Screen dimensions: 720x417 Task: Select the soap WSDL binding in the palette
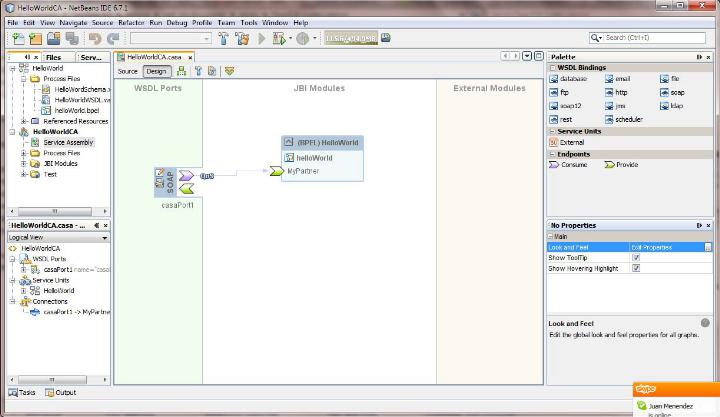672,93
